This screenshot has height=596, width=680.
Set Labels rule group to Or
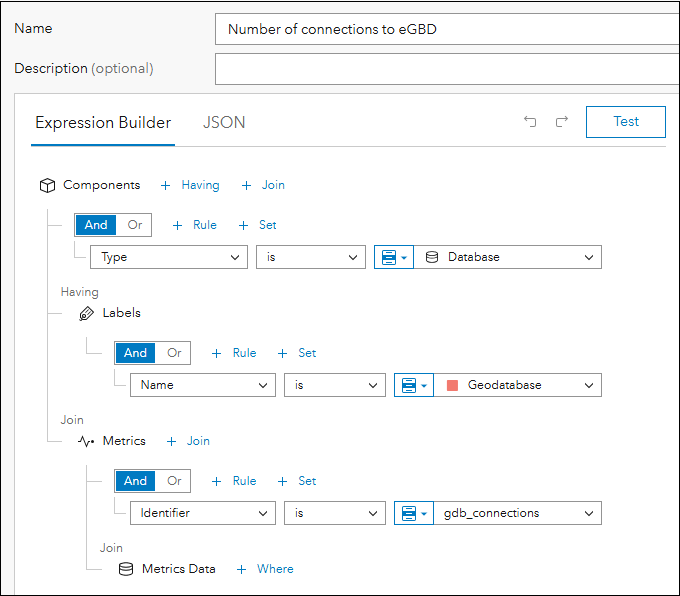pyautogui.click(x=174, y=353)
